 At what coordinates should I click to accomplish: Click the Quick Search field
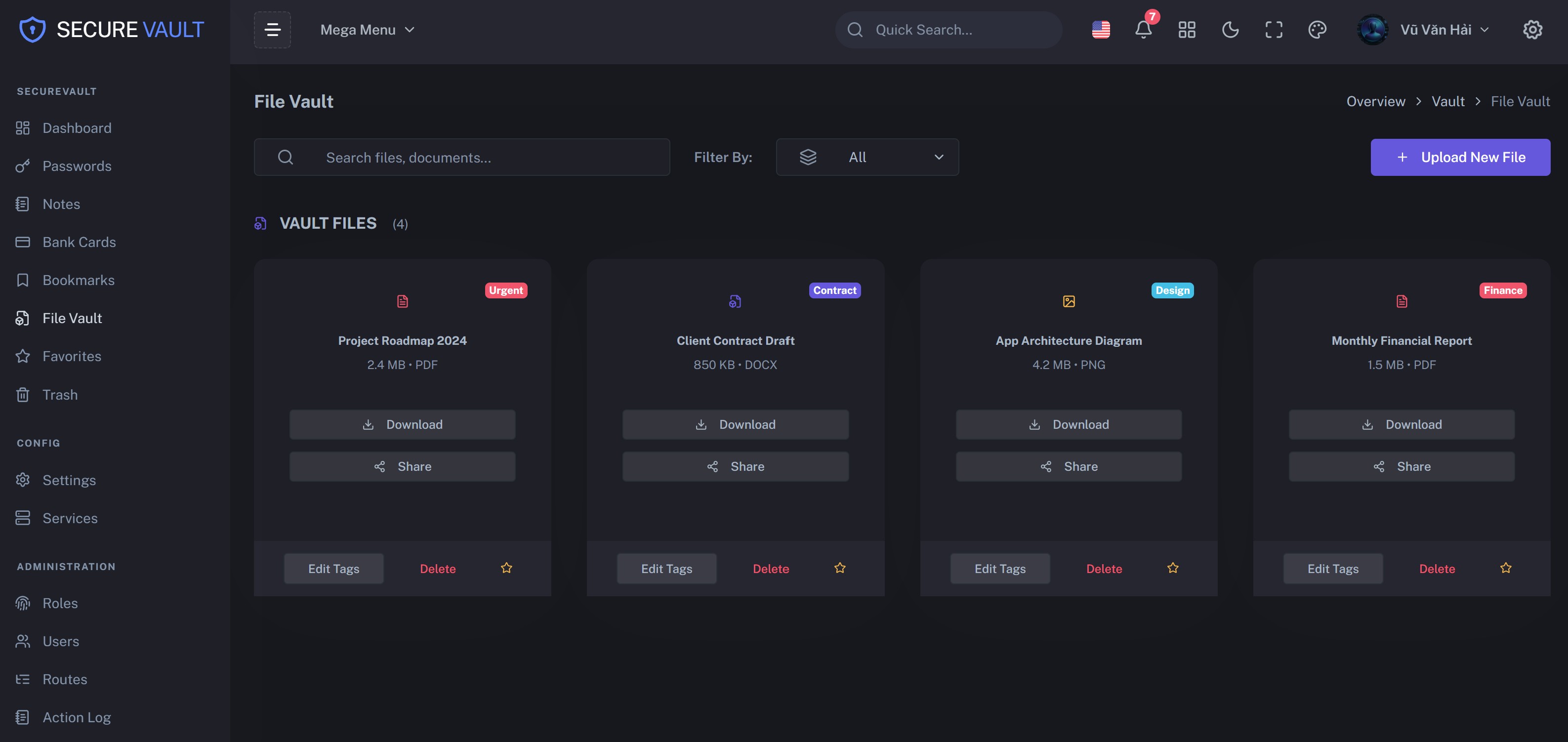[949, 30]
